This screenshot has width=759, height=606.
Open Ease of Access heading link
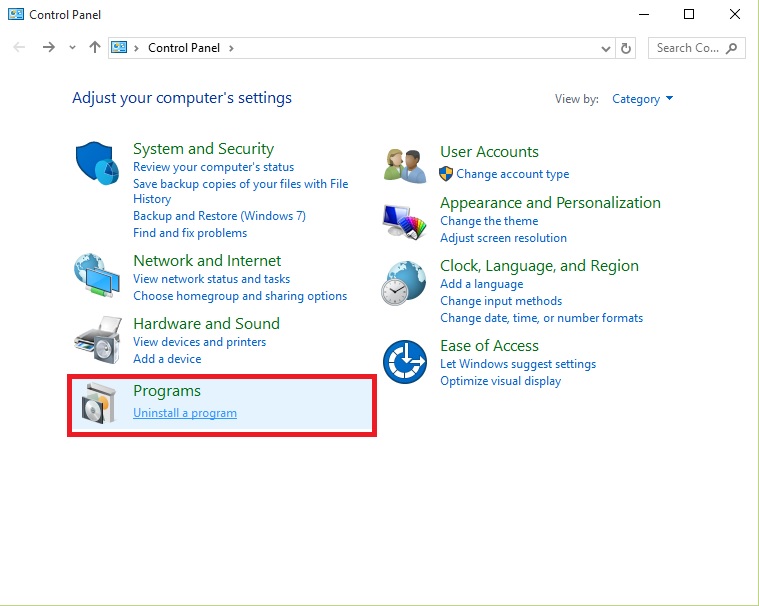[x=489, y=346]
